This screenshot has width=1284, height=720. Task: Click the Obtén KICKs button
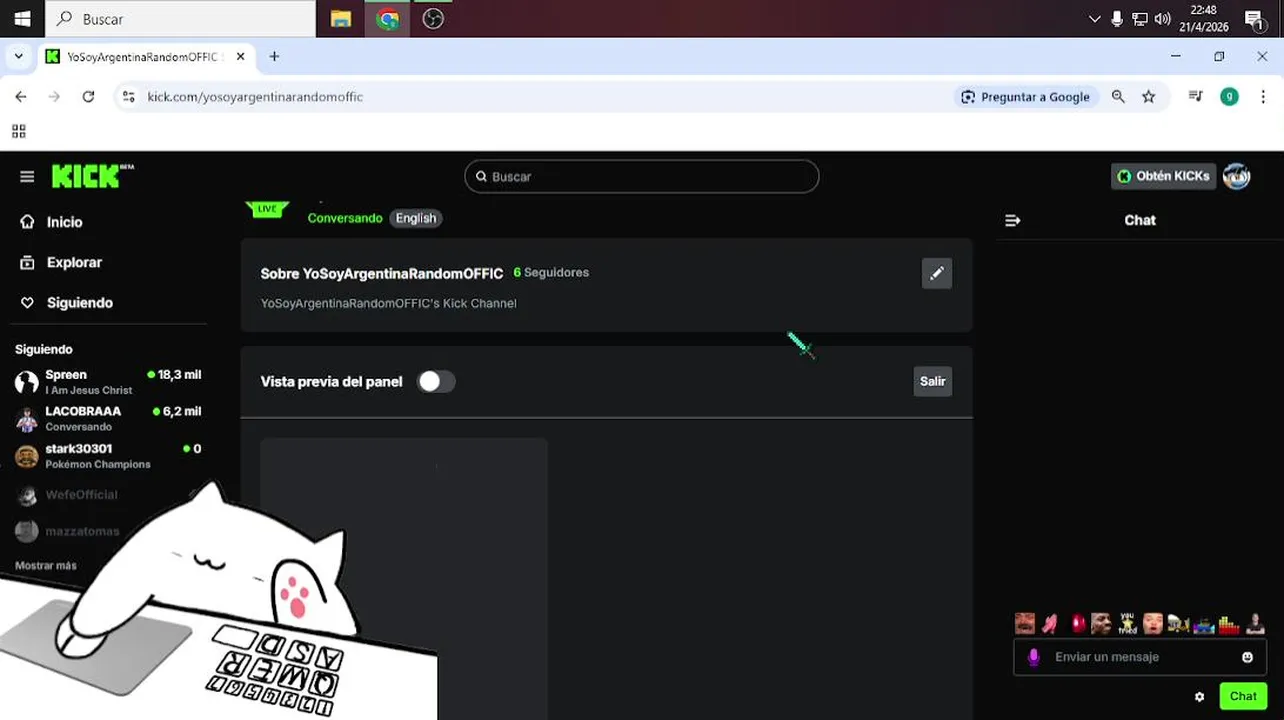pos(1163,176)
